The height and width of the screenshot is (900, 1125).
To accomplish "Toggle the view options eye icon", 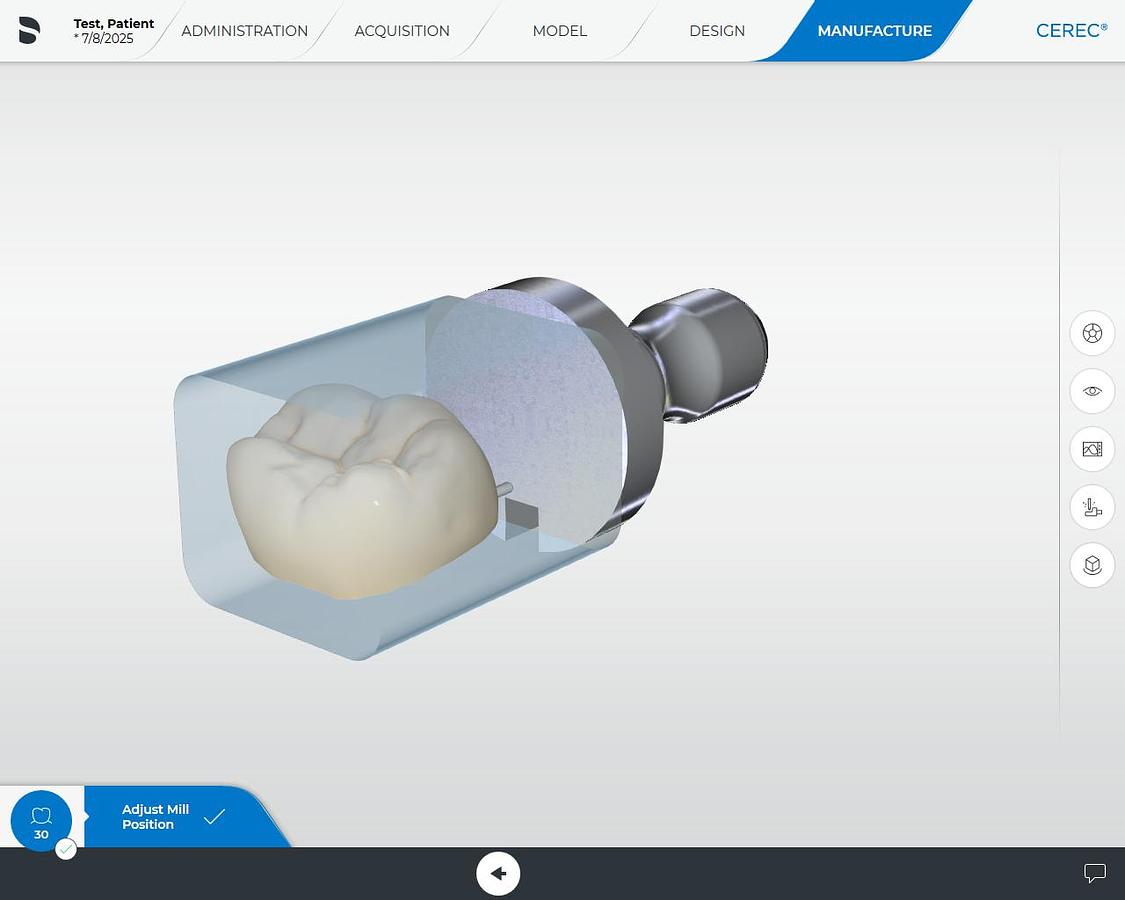I will 1092,391.
